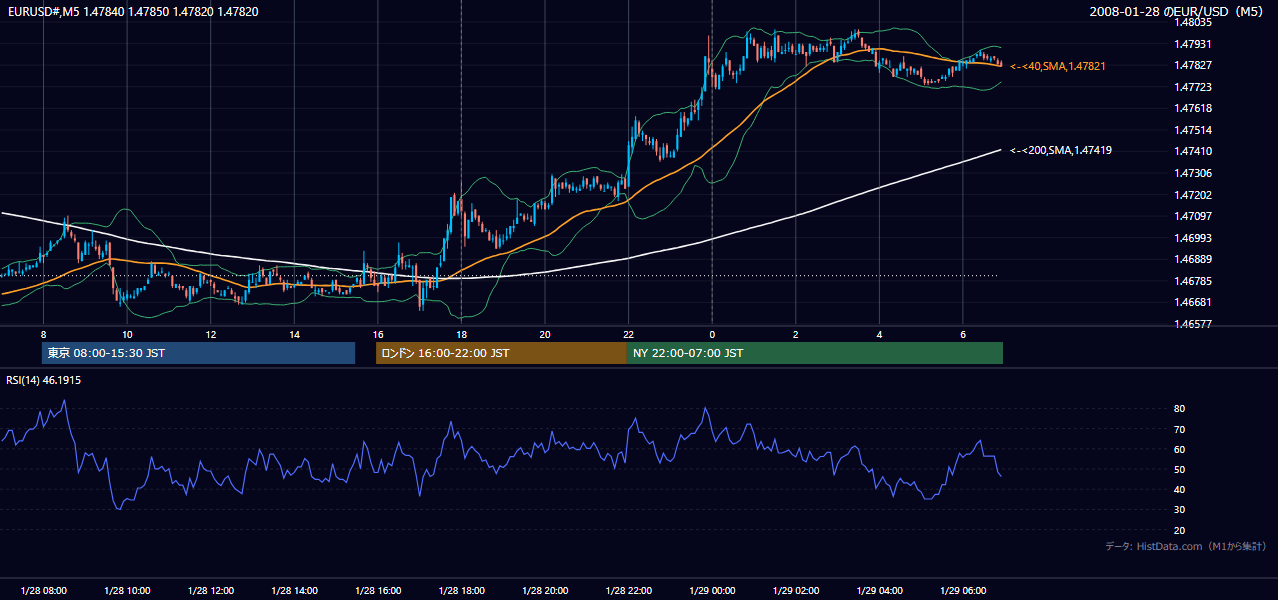Click hour tick 18 under price chart

tap(461, 334)
